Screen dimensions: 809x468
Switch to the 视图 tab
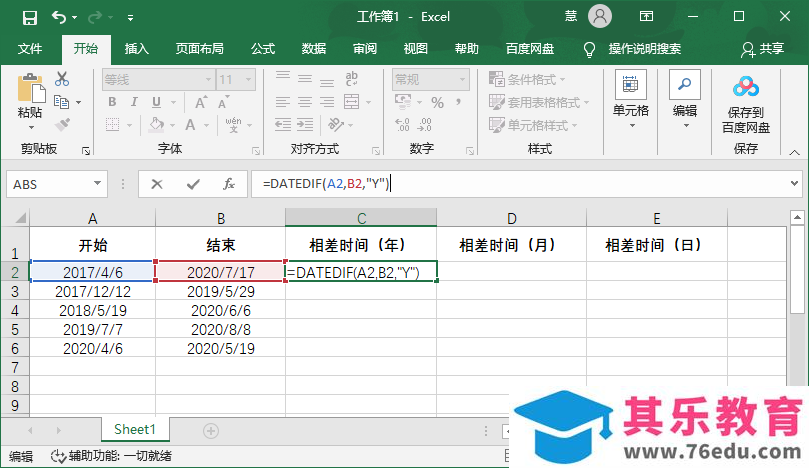pos(416,49)
